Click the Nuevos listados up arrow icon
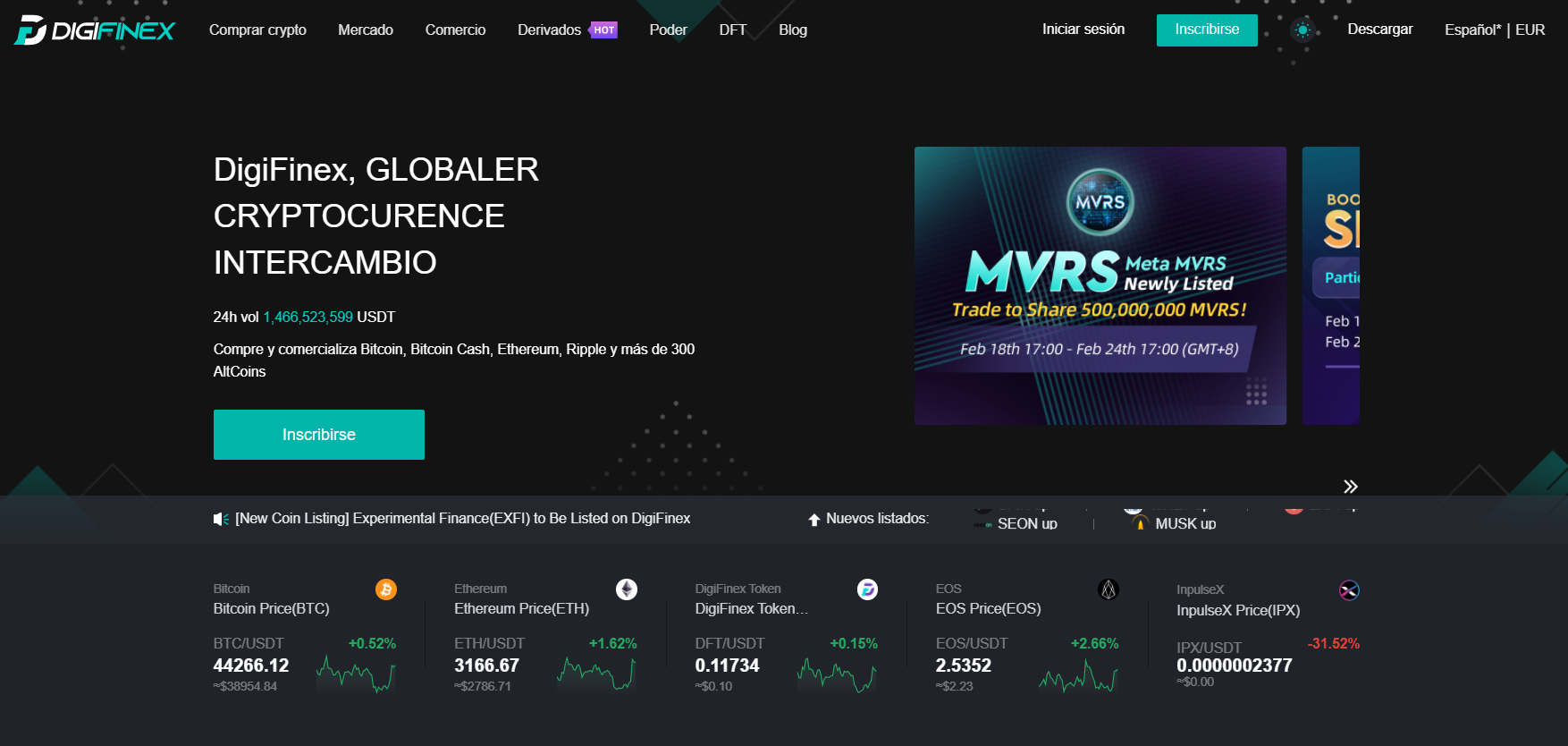The width and height of the screenshot is (1568, 746). point(814,520)
